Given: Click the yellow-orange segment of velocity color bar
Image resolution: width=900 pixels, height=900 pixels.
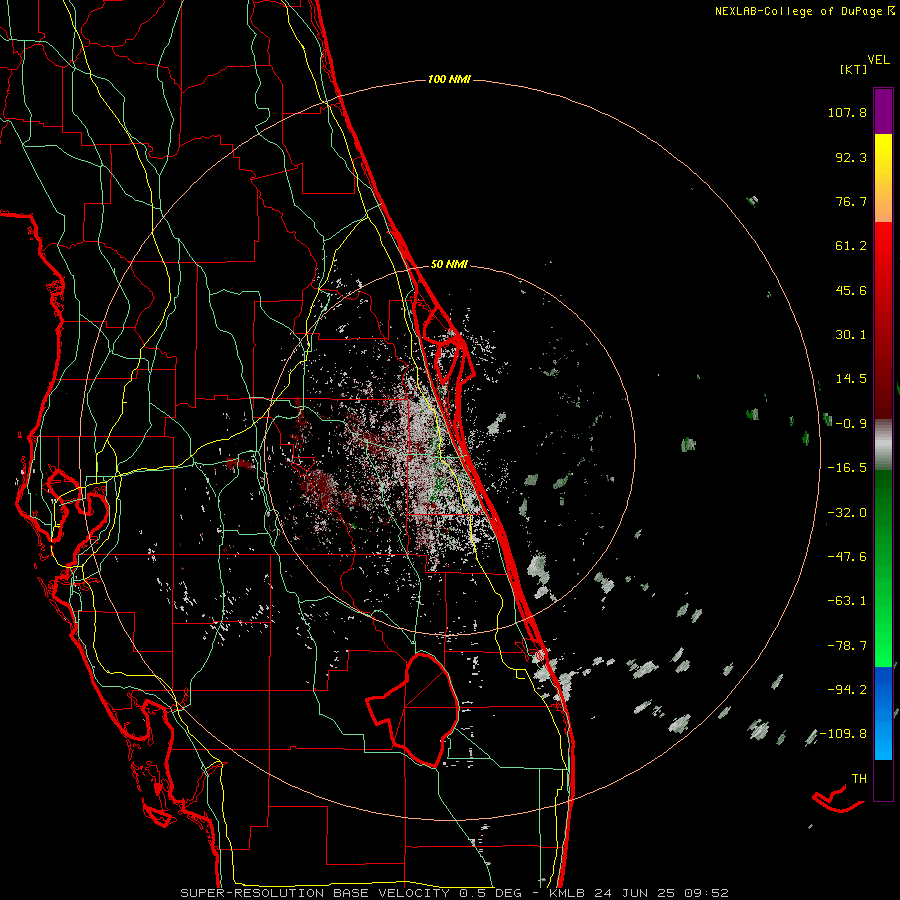Looking at the screenshot, I should [883, 178].
